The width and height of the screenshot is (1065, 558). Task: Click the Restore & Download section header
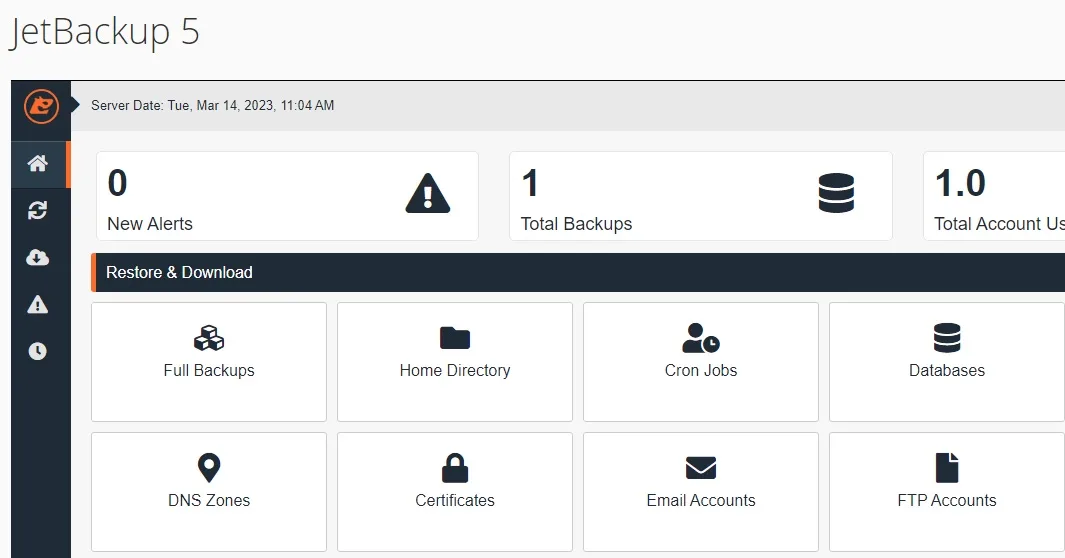[x=179, y=272]
